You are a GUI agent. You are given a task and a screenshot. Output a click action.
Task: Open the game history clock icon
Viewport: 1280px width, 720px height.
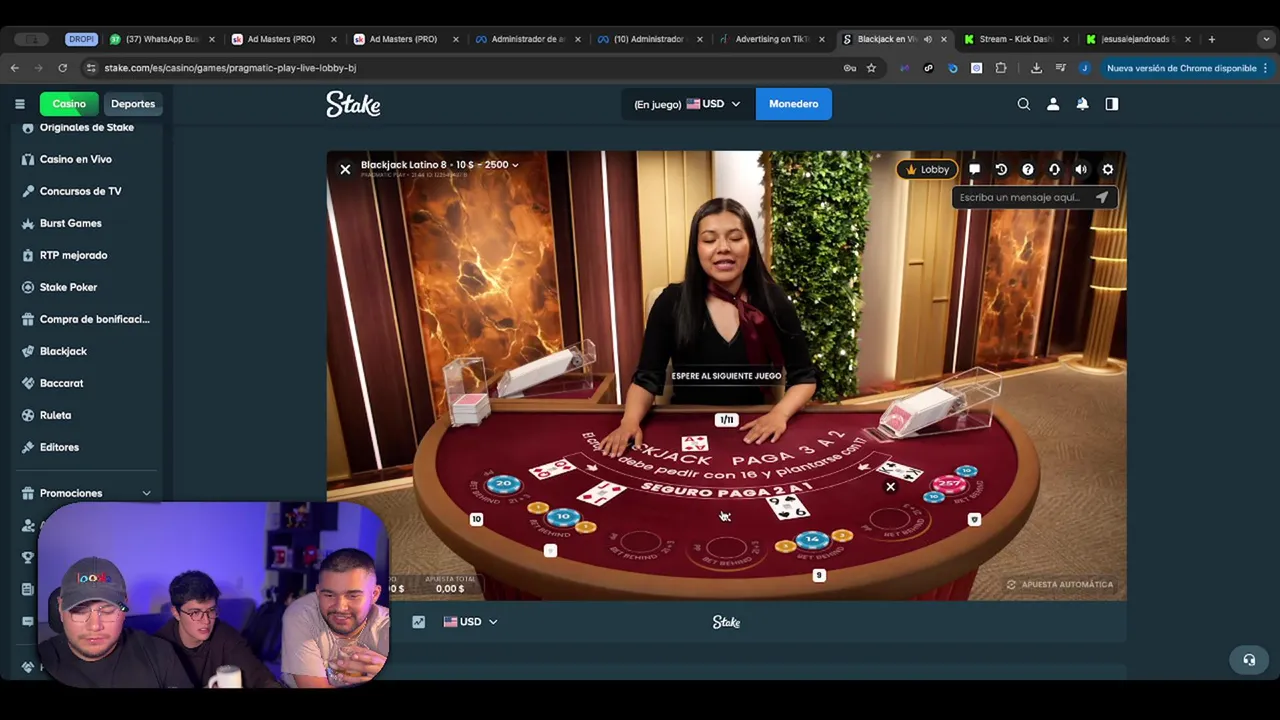click(1001, 169)
